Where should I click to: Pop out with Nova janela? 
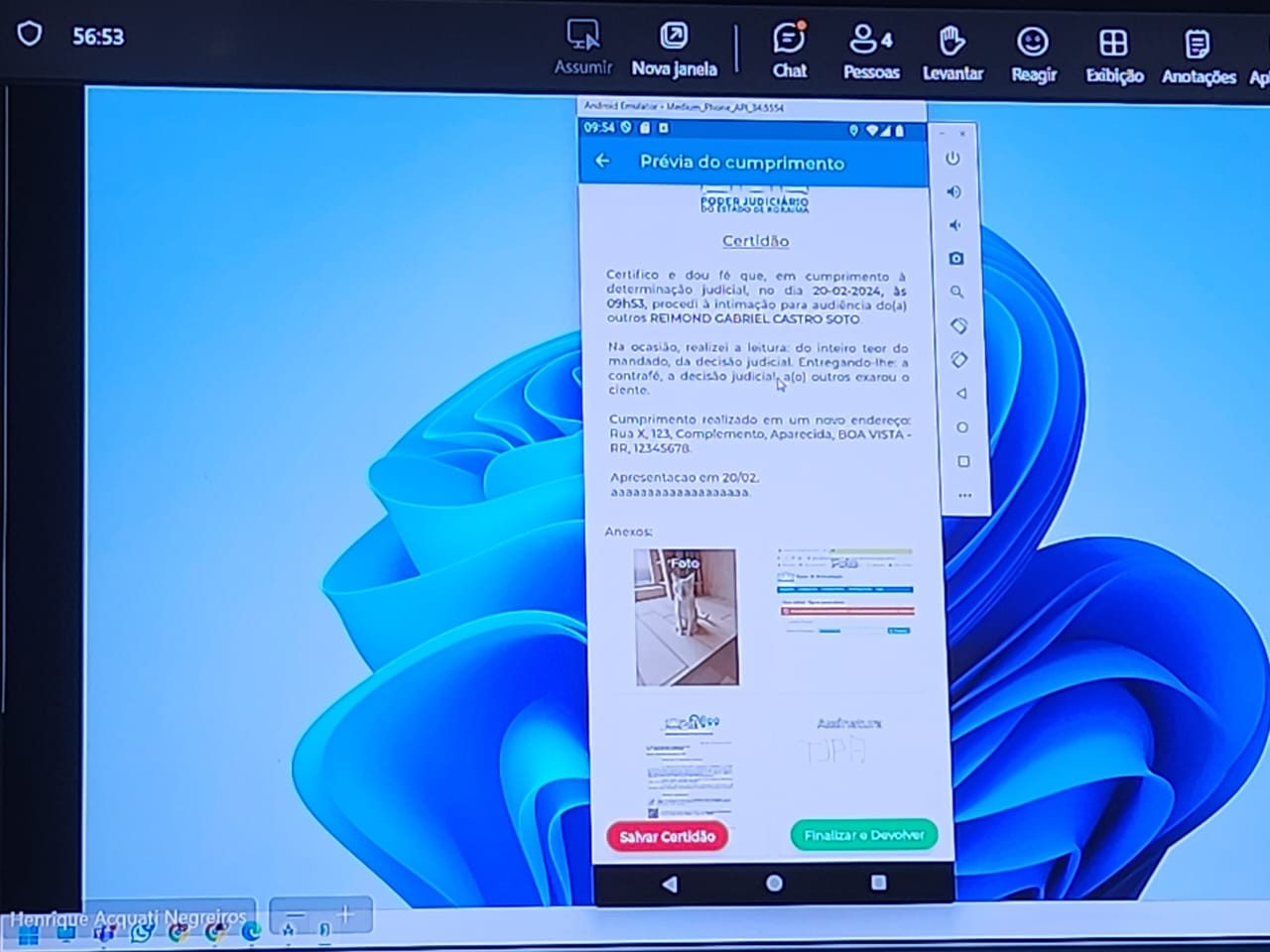(674, 49)
